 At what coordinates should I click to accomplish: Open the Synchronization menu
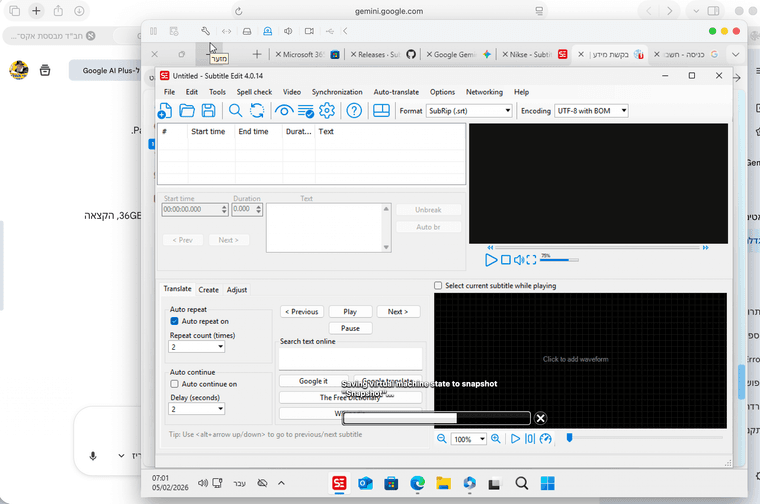336,92
